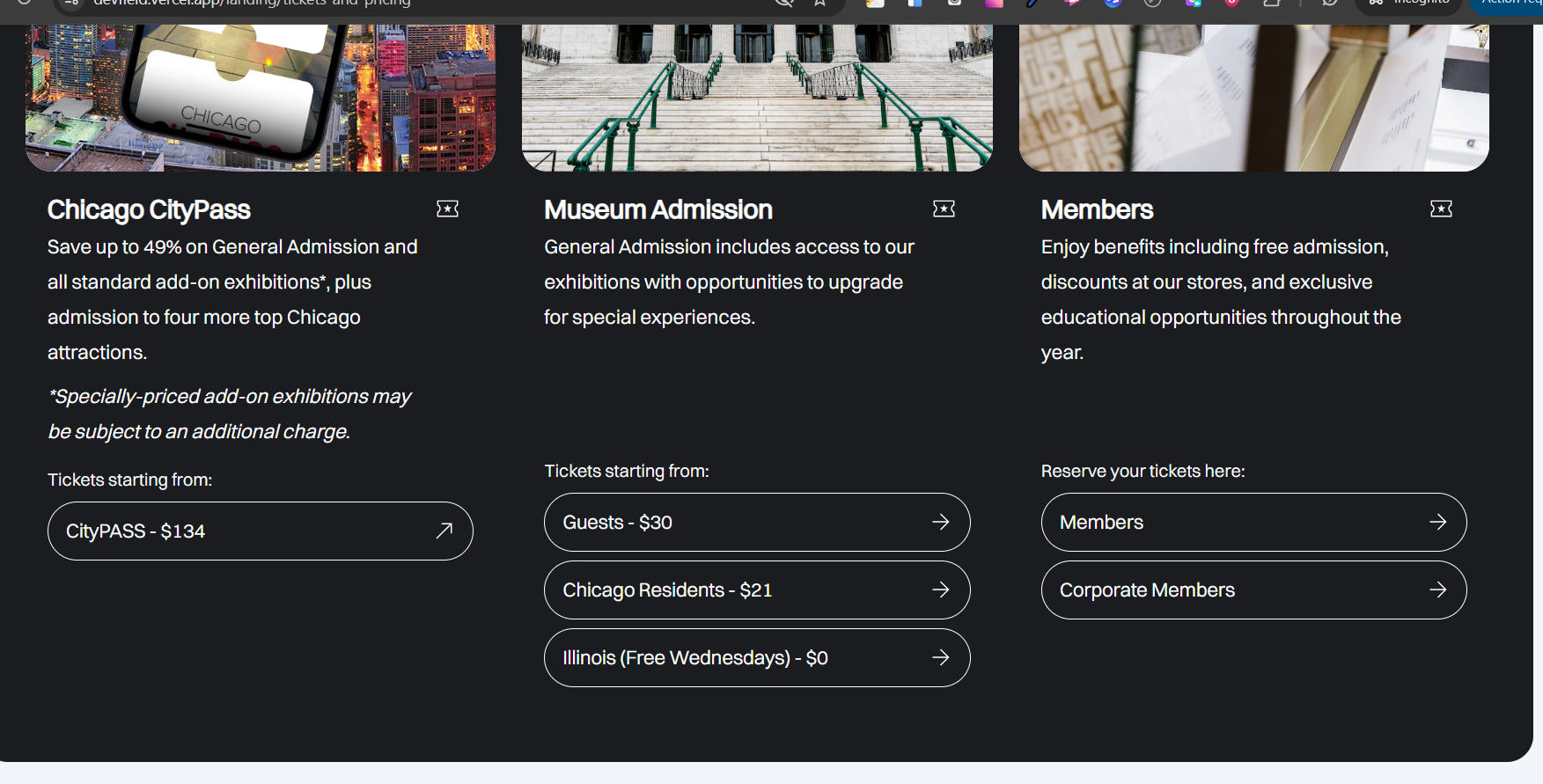Click the Members card heading
Viewport: 1543px width, 784px height.
click(1097, 209)
